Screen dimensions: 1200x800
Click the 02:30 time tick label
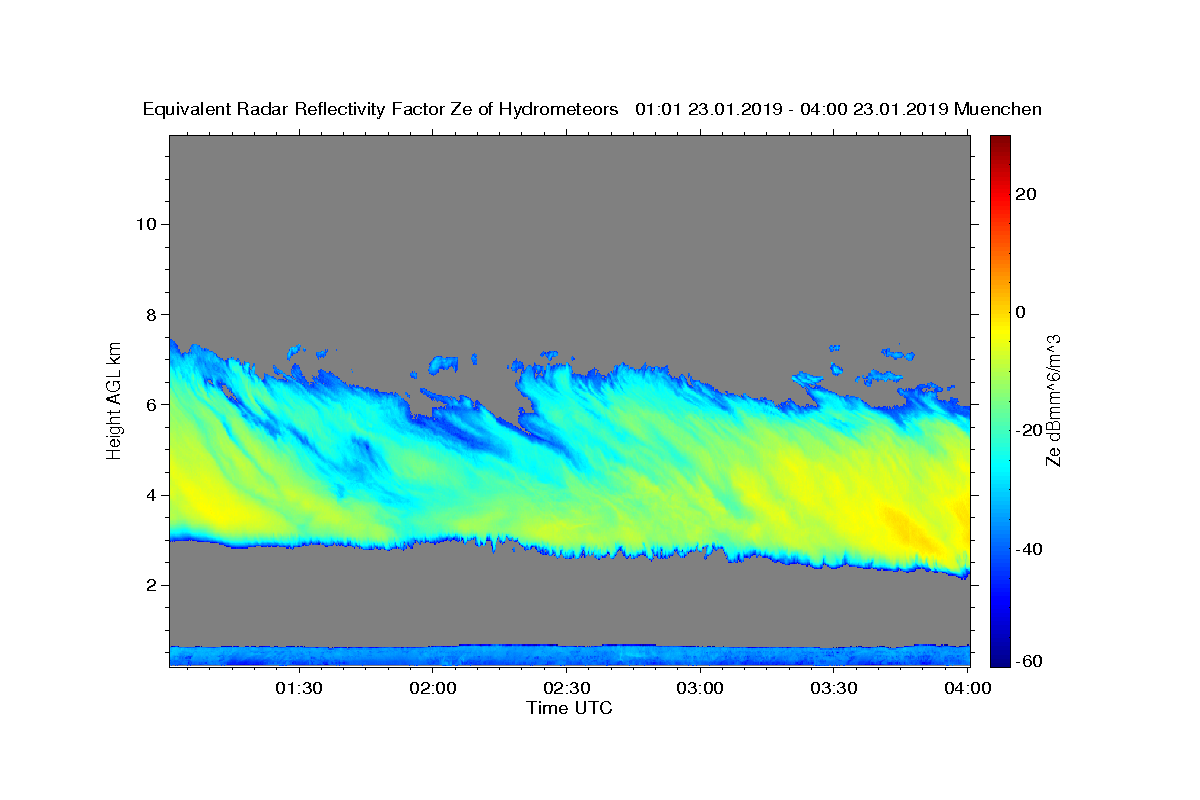click(566, 689)
